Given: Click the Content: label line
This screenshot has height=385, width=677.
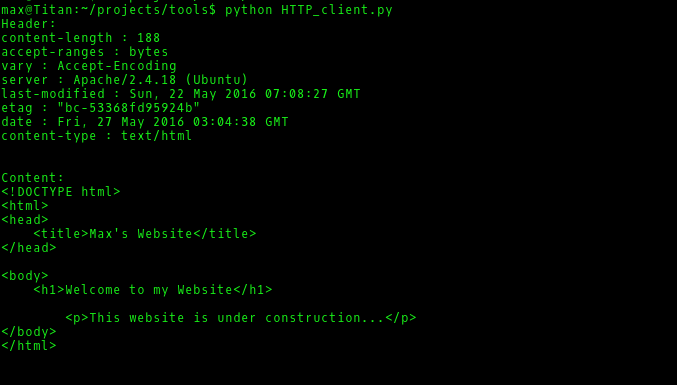Looking at the screenshot, I should pyautogui.click(x=33, y=178).
